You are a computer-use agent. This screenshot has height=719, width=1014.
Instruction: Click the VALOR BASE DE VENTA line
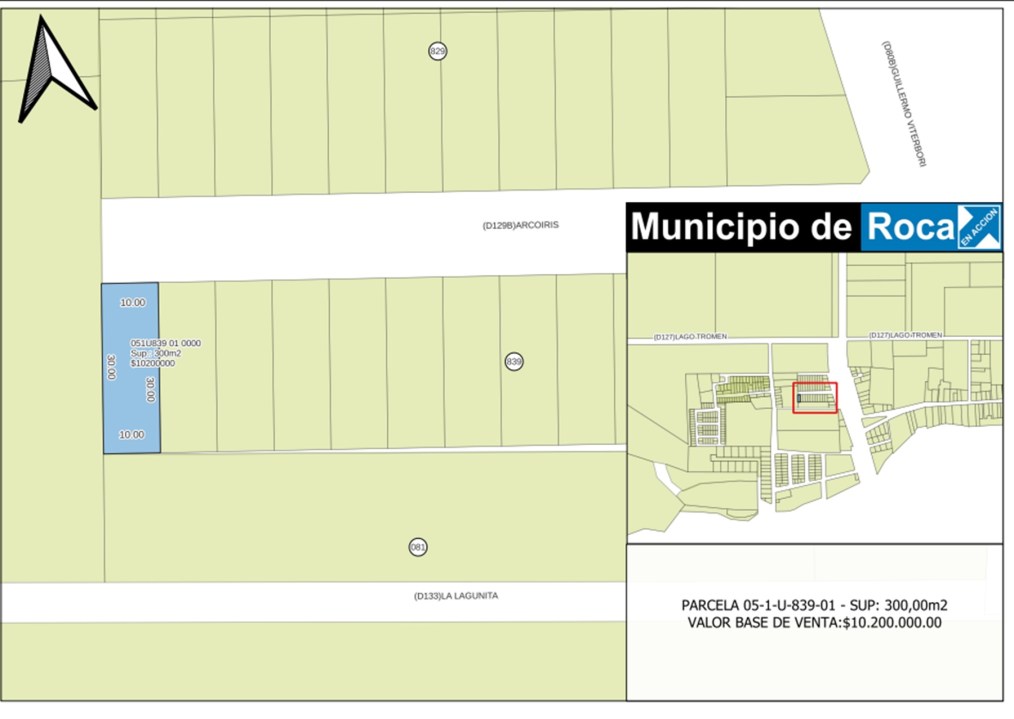point(814,623)
